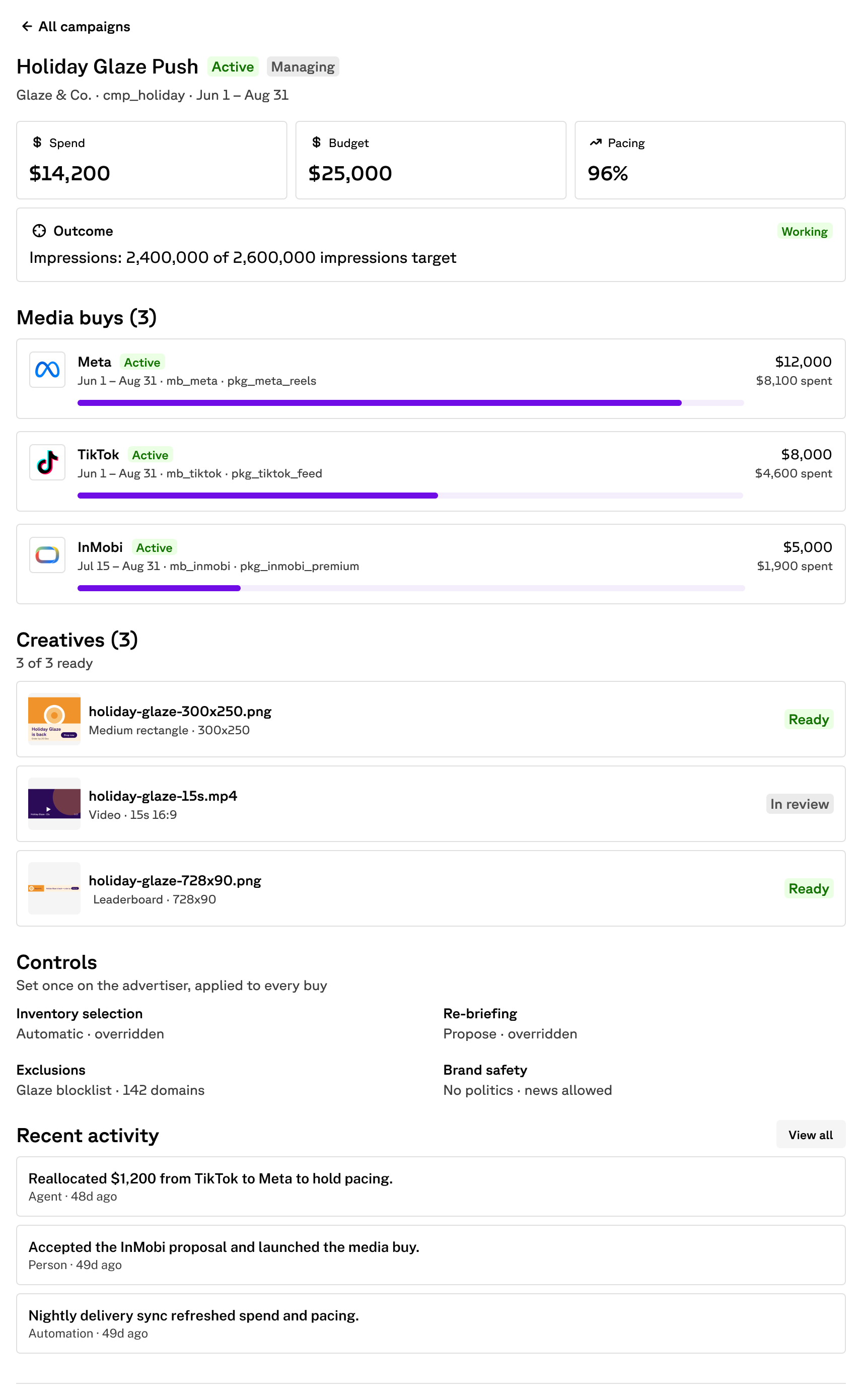Open the holiday-glaze-300x250.png thumbnail
This screenshot has width=862, height=1400.
[54, 719]
